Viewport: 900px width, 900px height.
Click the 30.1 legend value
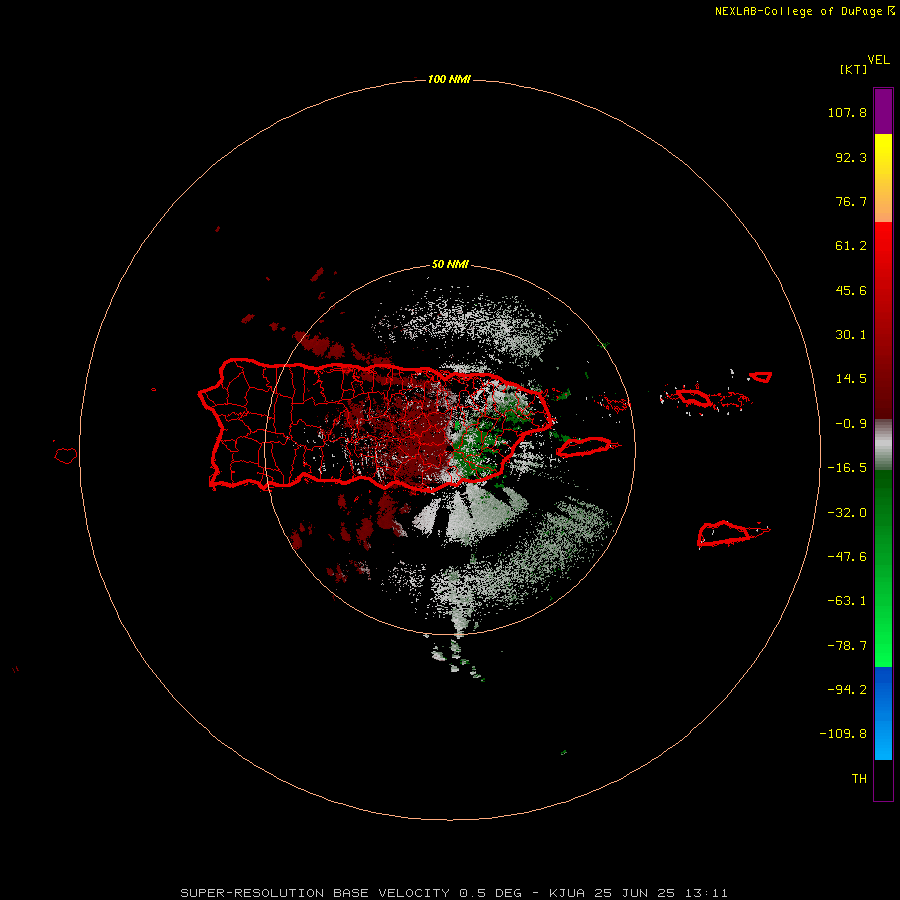[851, 335]
